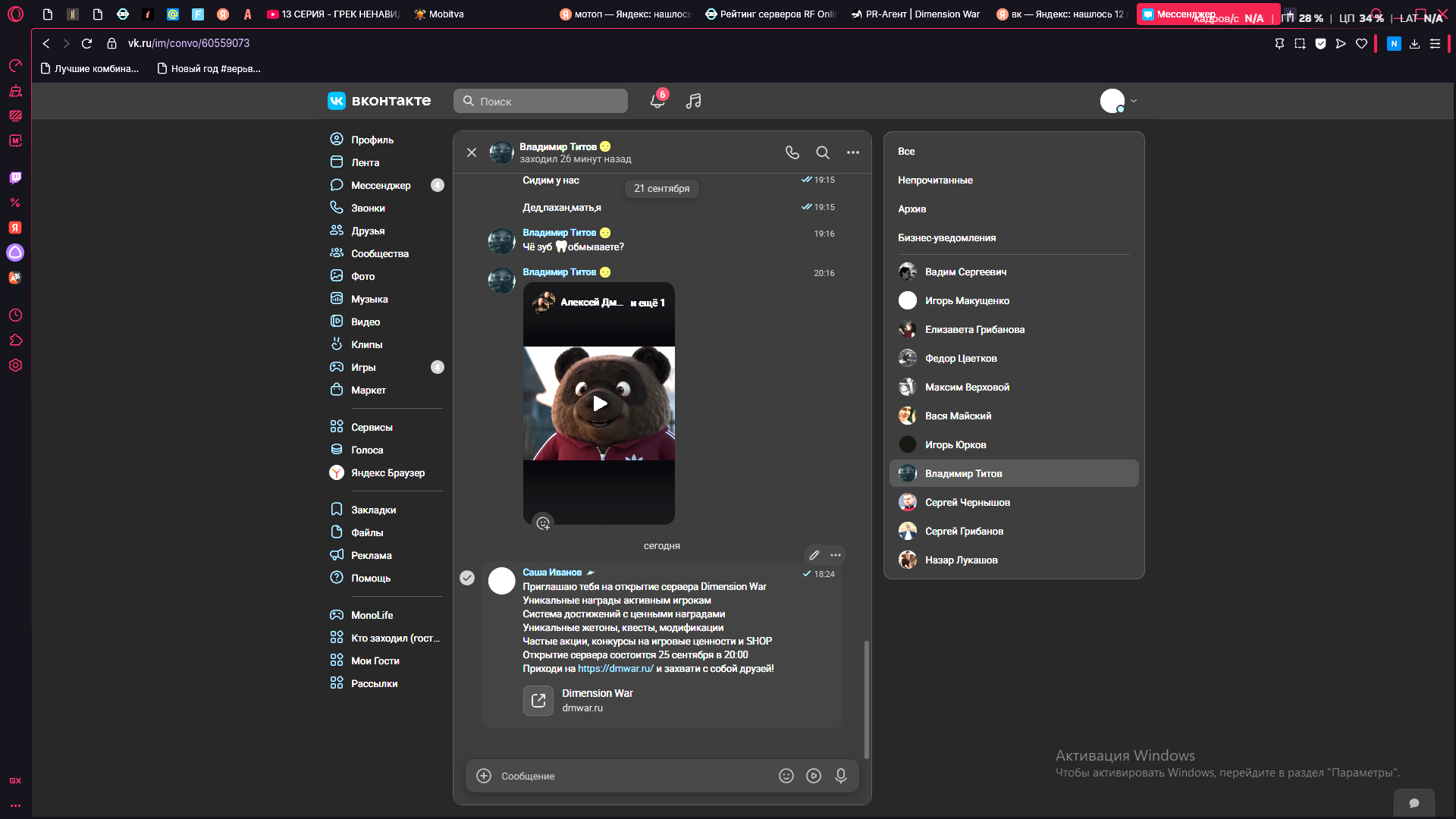Screen dimensions: 1456x819
Task: Open search within the conversation
Action: pyautogui.click(x=823, y=152)
